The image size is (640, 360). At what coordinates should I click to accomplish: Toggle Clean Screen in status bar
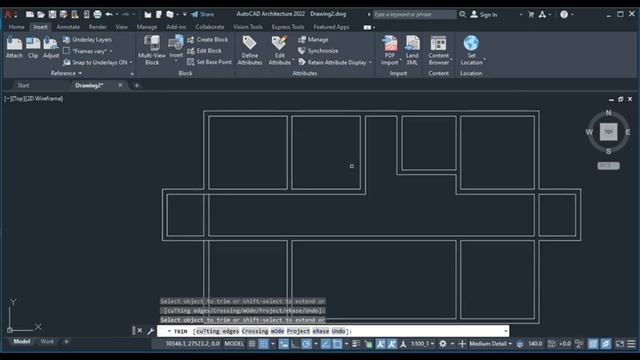coord(620,344)
